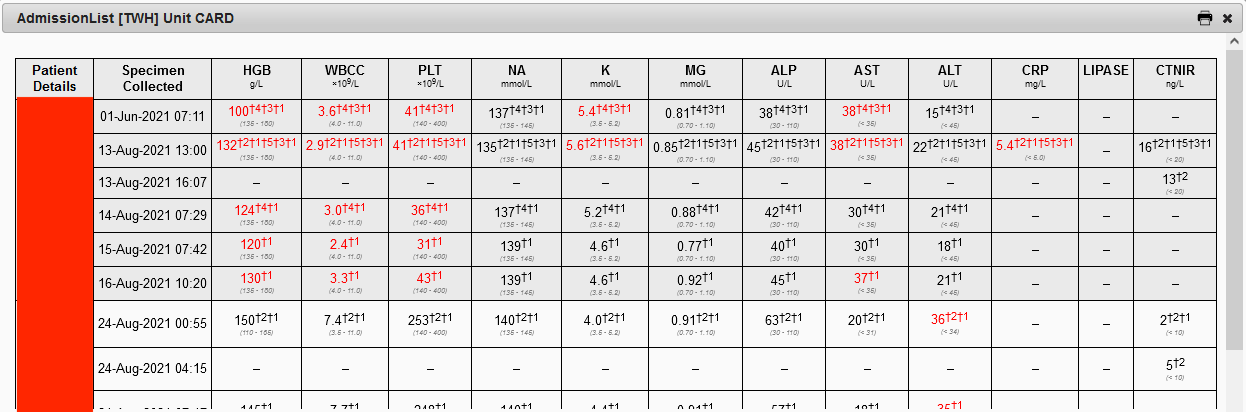Click the CTNIR column header
1246x412 pixels.
pyautogui.click(x=1175, y=77)
